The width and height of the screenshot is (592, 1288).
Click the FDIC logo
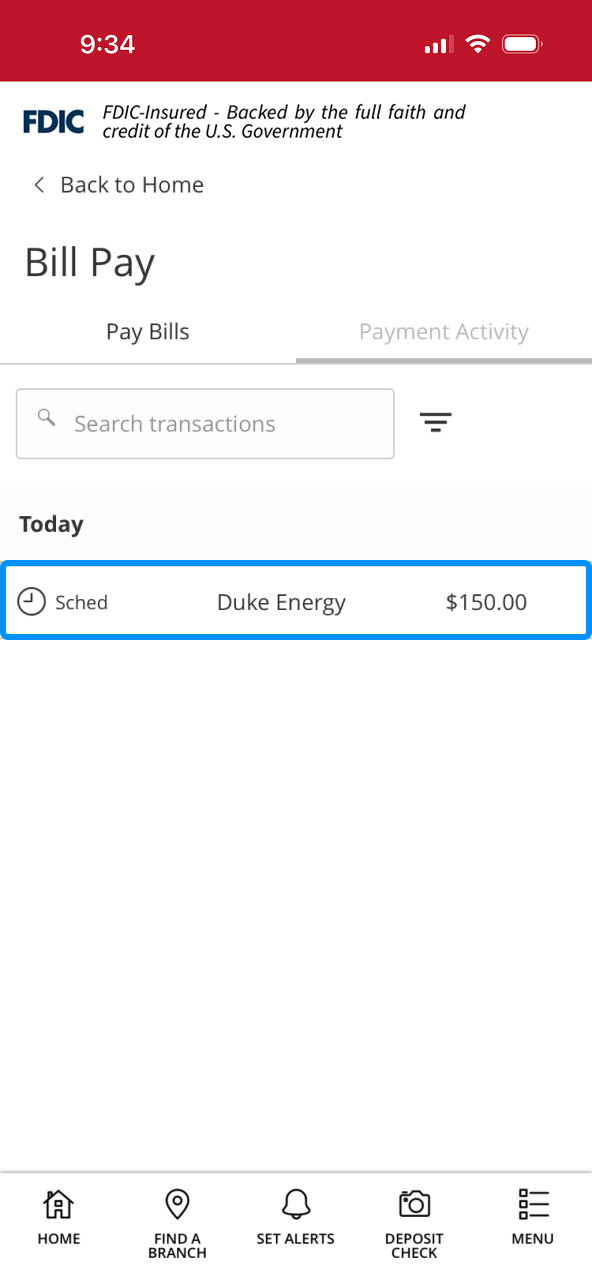pyautogui.click(x=53, y=120)
